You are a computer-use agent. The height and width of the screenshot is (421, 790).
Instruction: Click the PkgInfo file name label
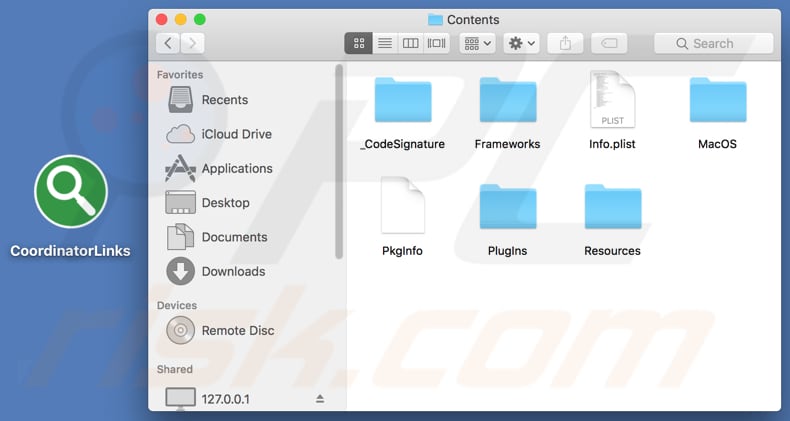[403, 251]
